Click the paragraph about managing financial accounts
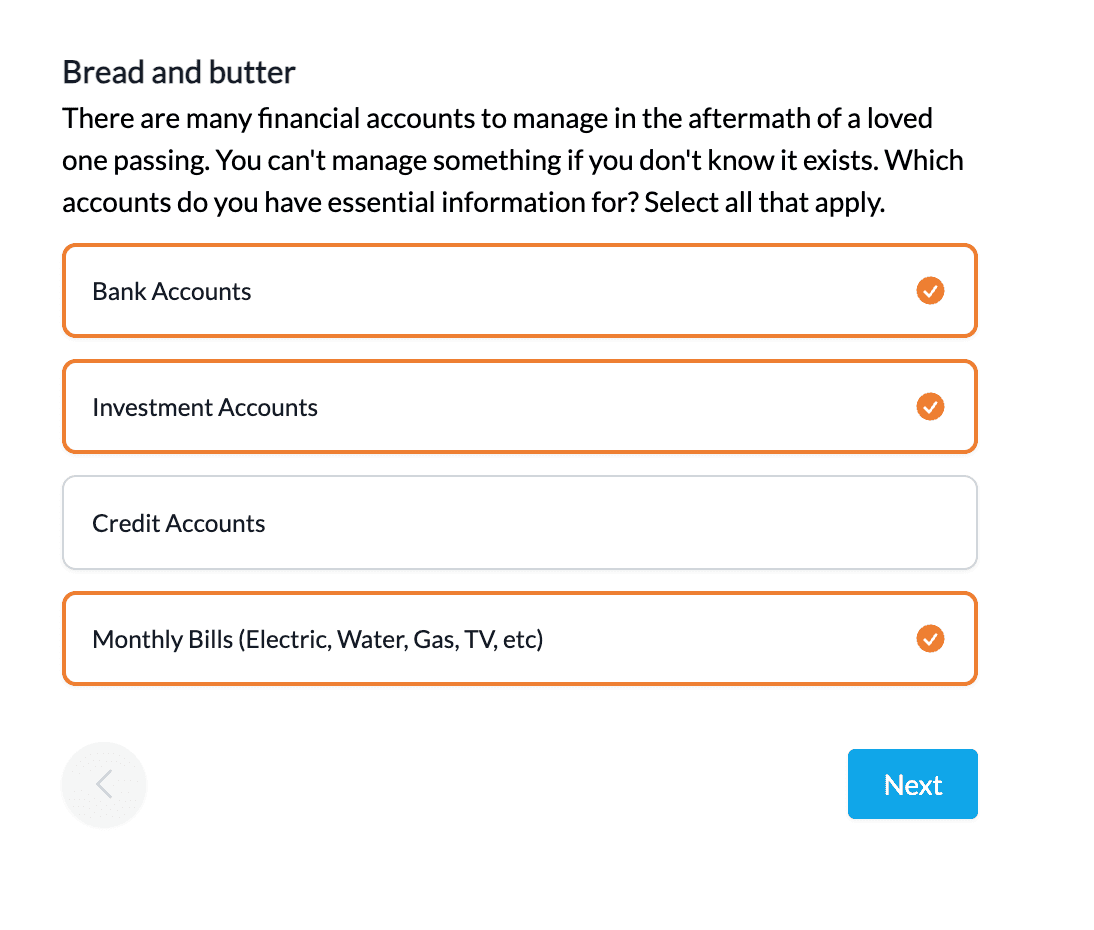The width and height of the screenshot is (1094, 930). click(x=513, y=160)
